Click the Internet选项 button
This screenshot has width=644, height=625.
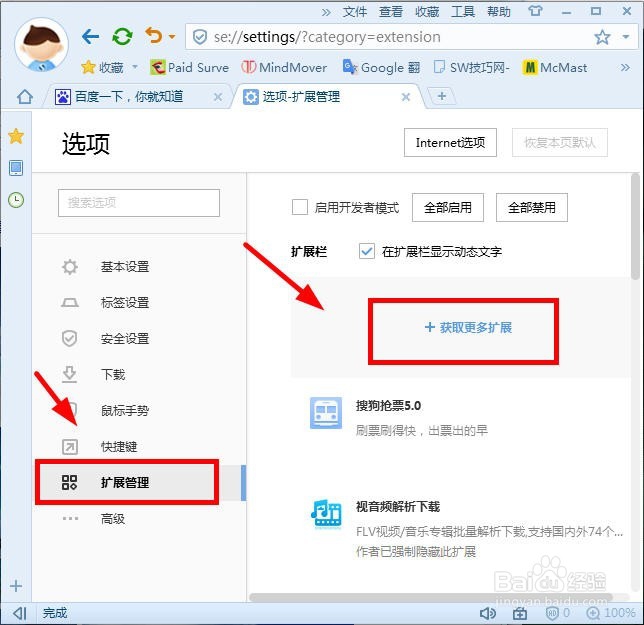[450, 142]
